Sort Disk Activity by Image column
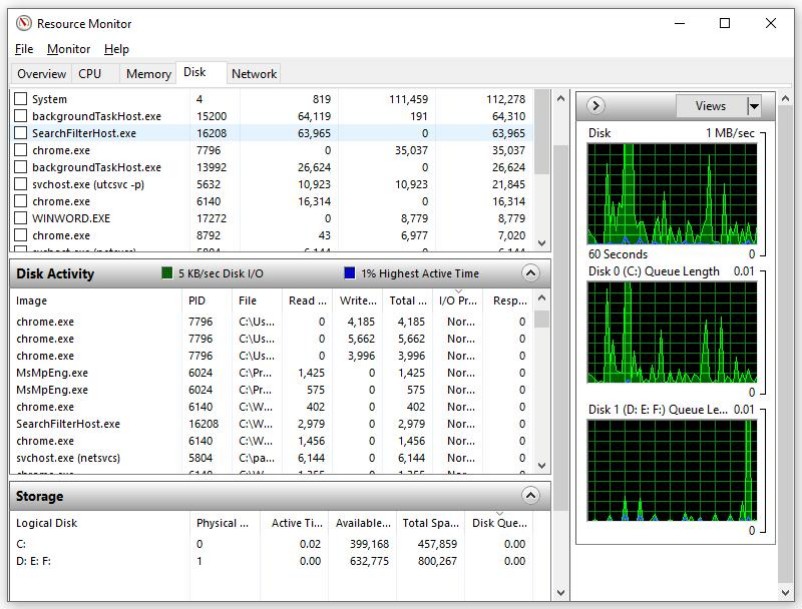This screenshot has width=802, height=609. [96, 301]
